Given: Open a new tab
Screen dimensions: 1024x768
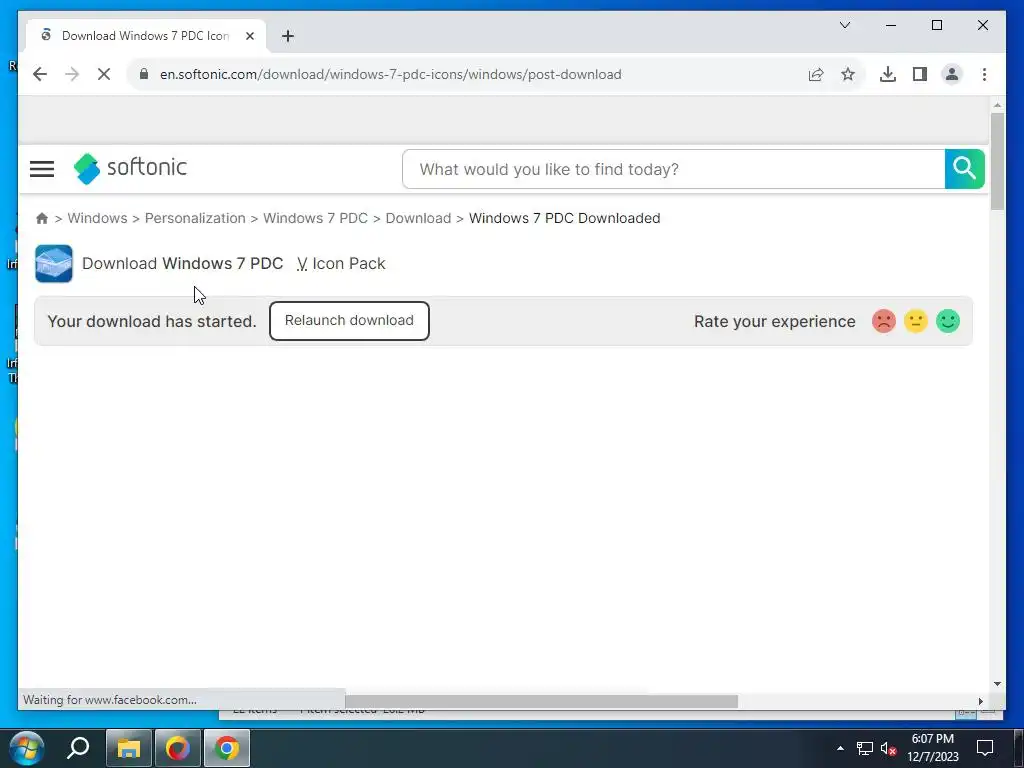Looking at the screenshot, I should (x=288, y=36).
